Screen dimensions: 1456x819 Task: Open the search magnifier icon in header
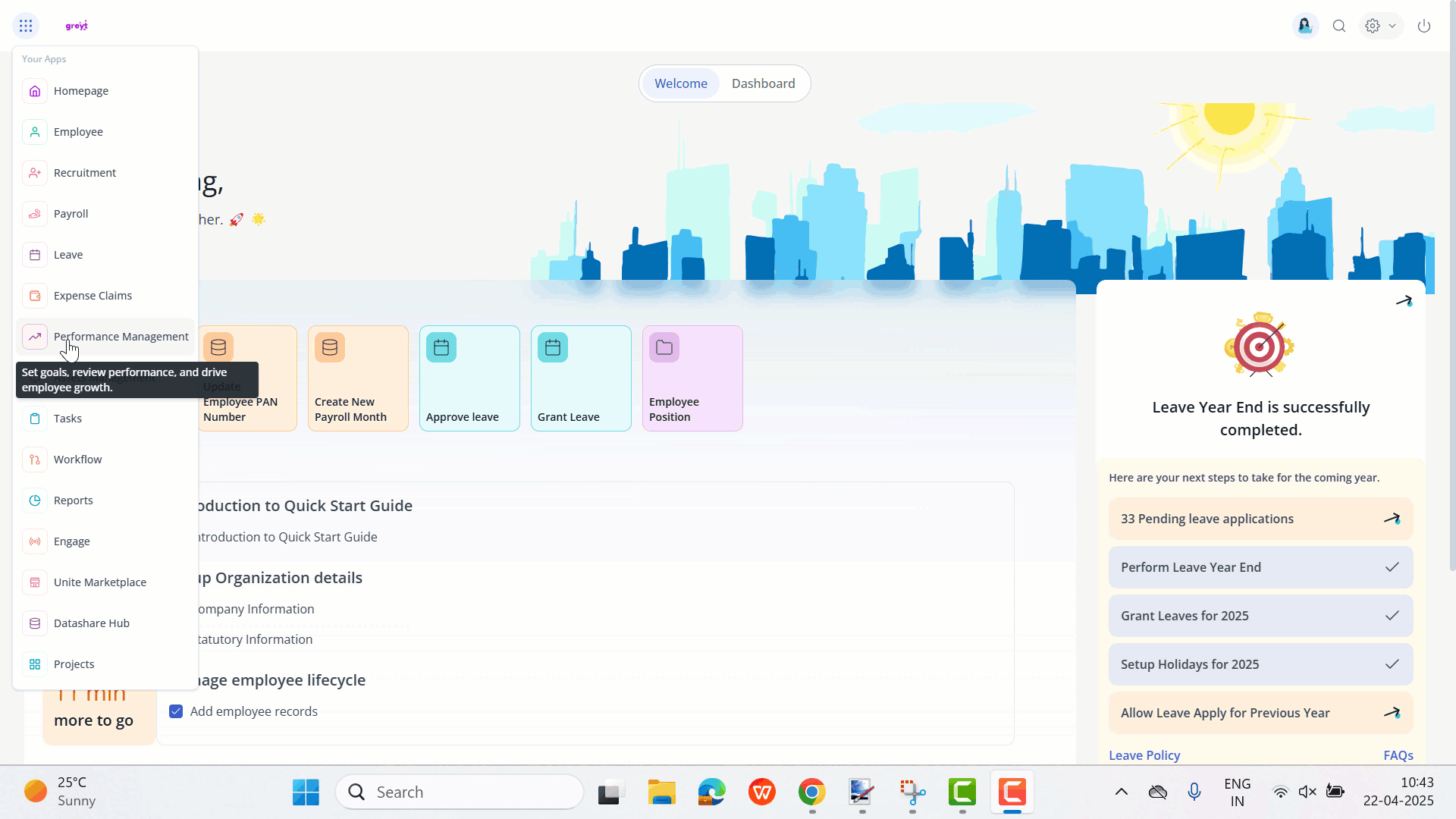click(1339, 26)
